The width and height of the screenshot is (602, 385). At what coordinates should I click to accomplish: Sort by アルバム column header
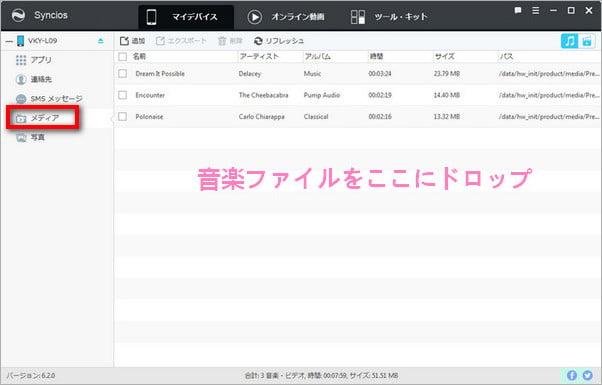tap(318, 56)
